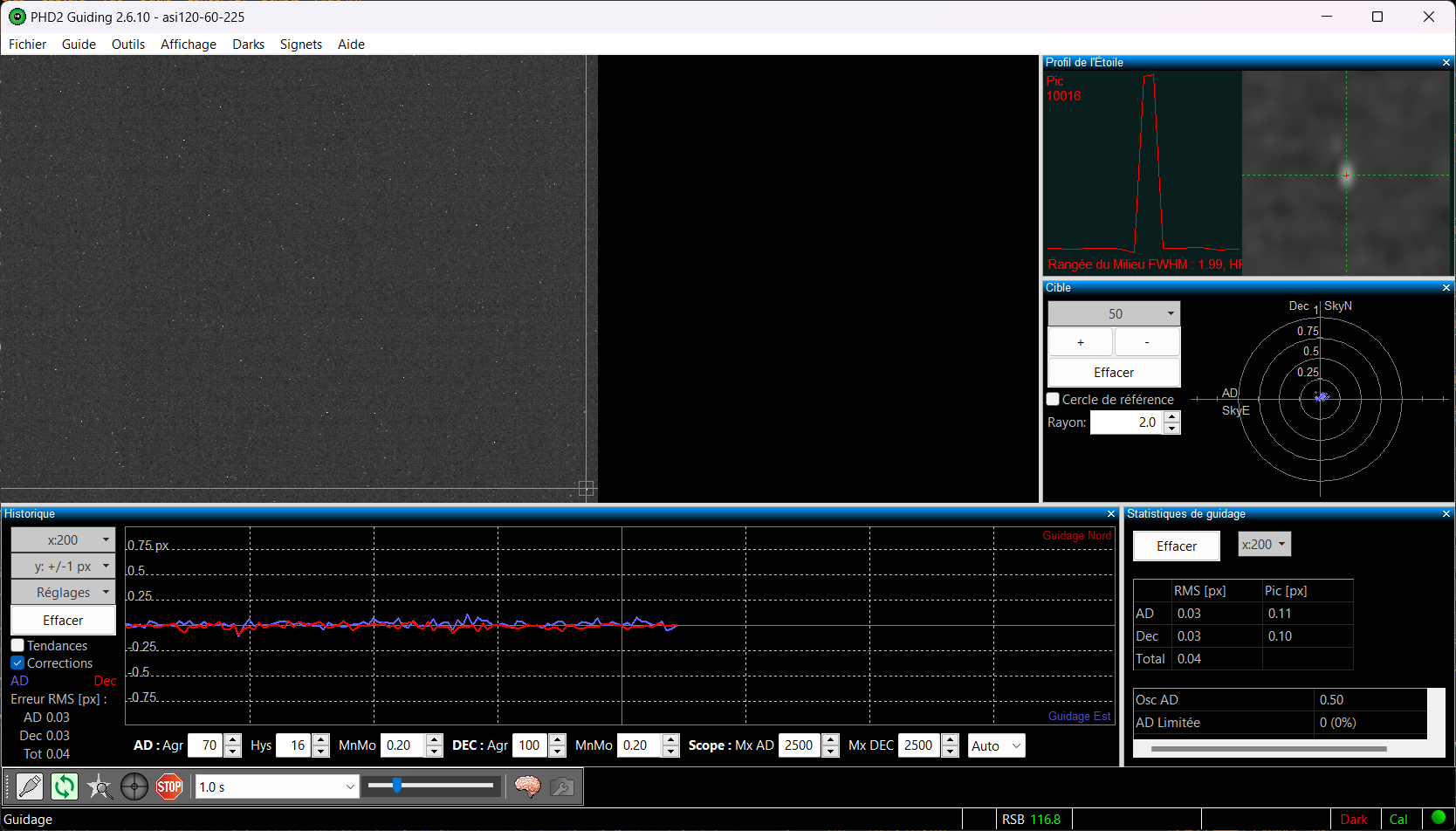This screenshot has width=1456, height=831.
Task: Open the Darks menu
Action: coord(248,45)
